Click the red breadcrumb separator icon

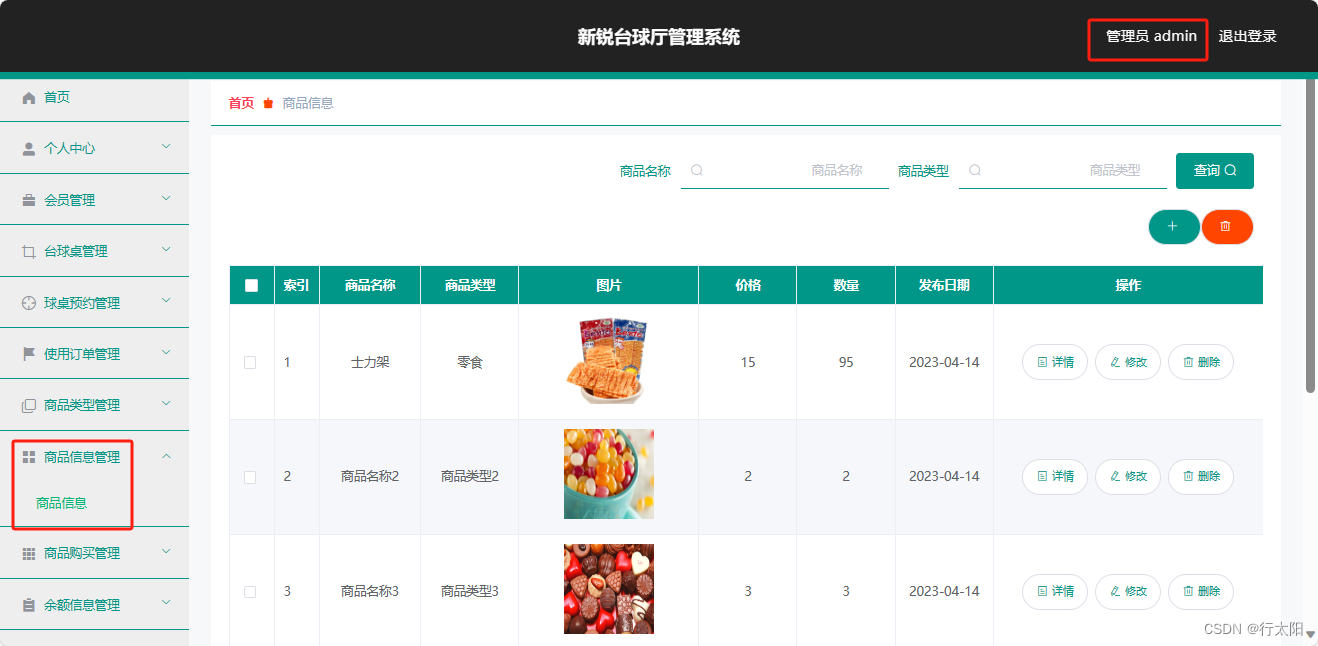coord(268,103)
